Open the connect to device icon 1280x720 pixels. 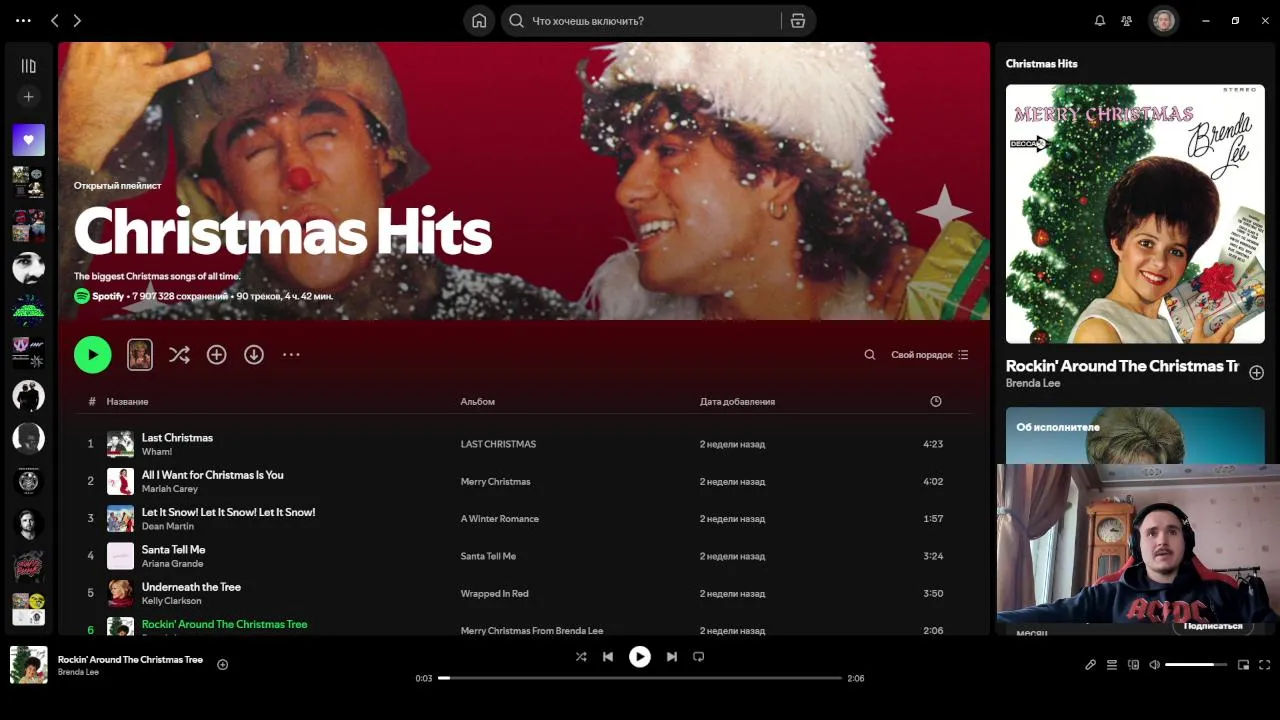pos(1133,665)
